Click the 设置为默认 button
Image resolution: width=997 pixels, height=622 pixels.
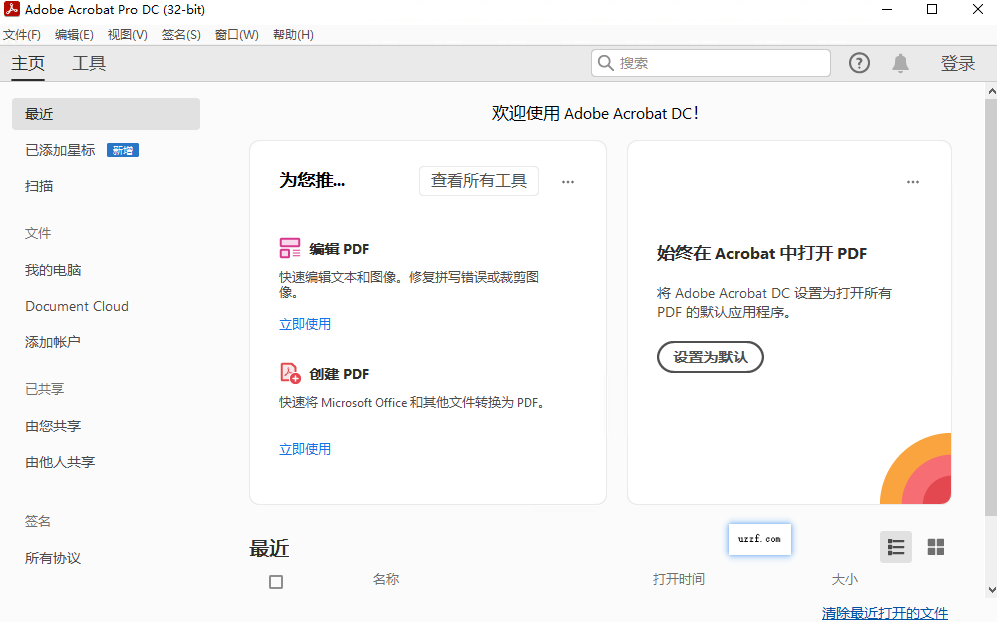coord(710,357)
